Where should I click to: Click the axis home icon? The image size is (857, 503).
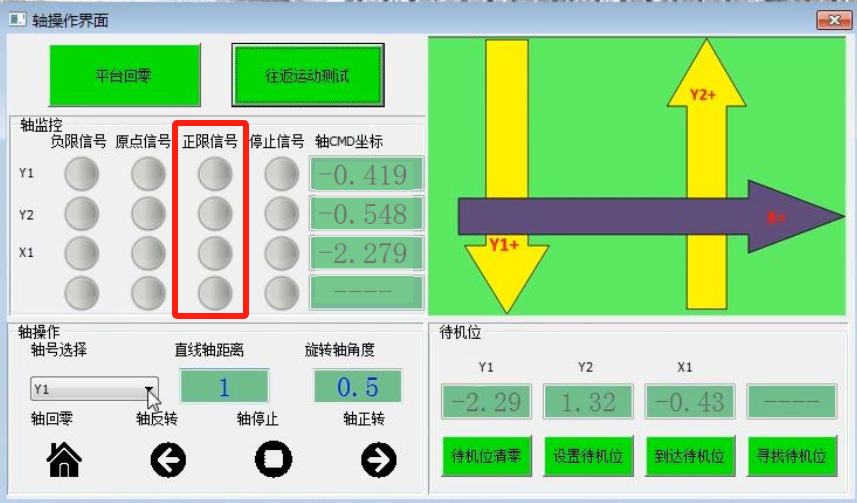(x=65, y=459)
